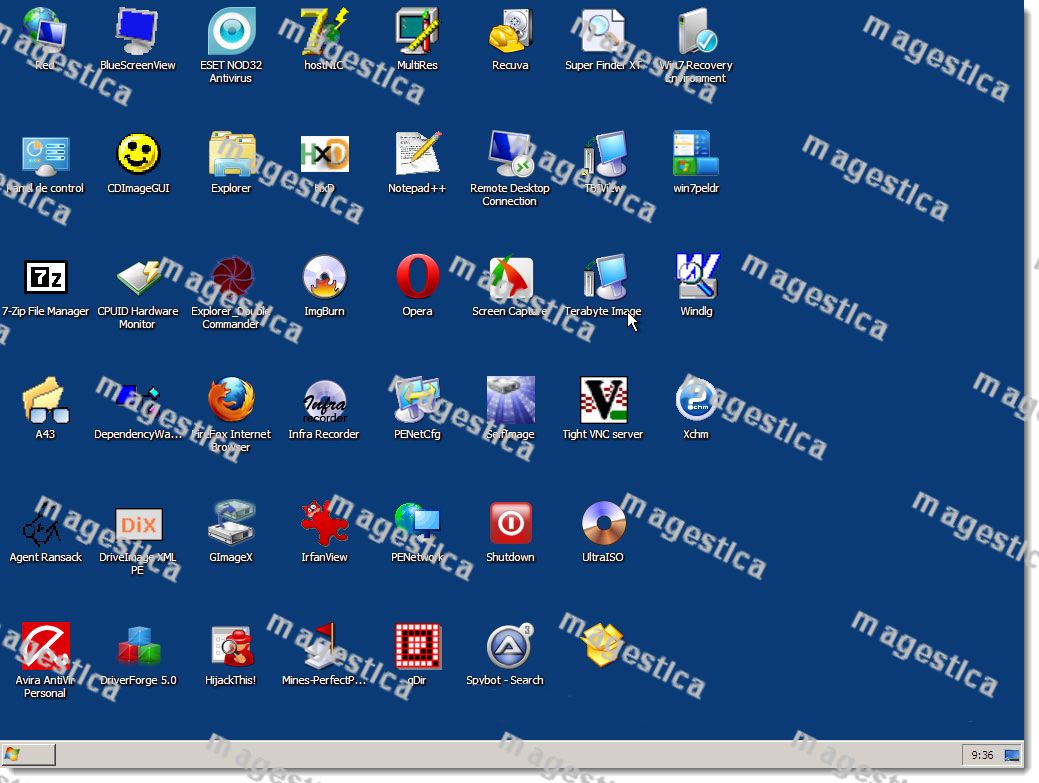Click the red Shutdown icon
This screenshot has width=1039, height=783.
[510, 523]
